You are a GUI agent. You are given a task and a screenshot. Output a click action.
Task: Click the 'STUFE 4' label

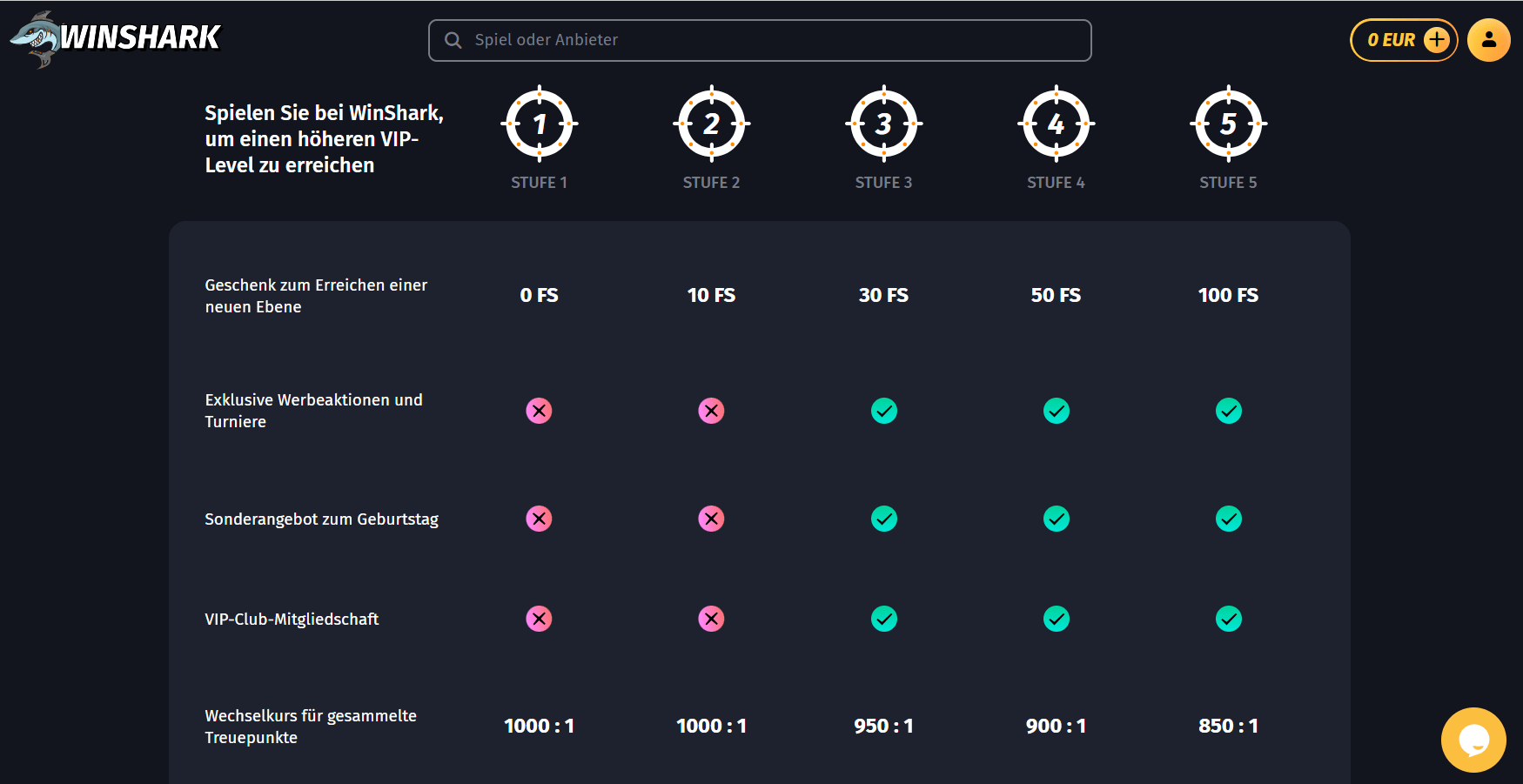click(x=1057, y=183)
